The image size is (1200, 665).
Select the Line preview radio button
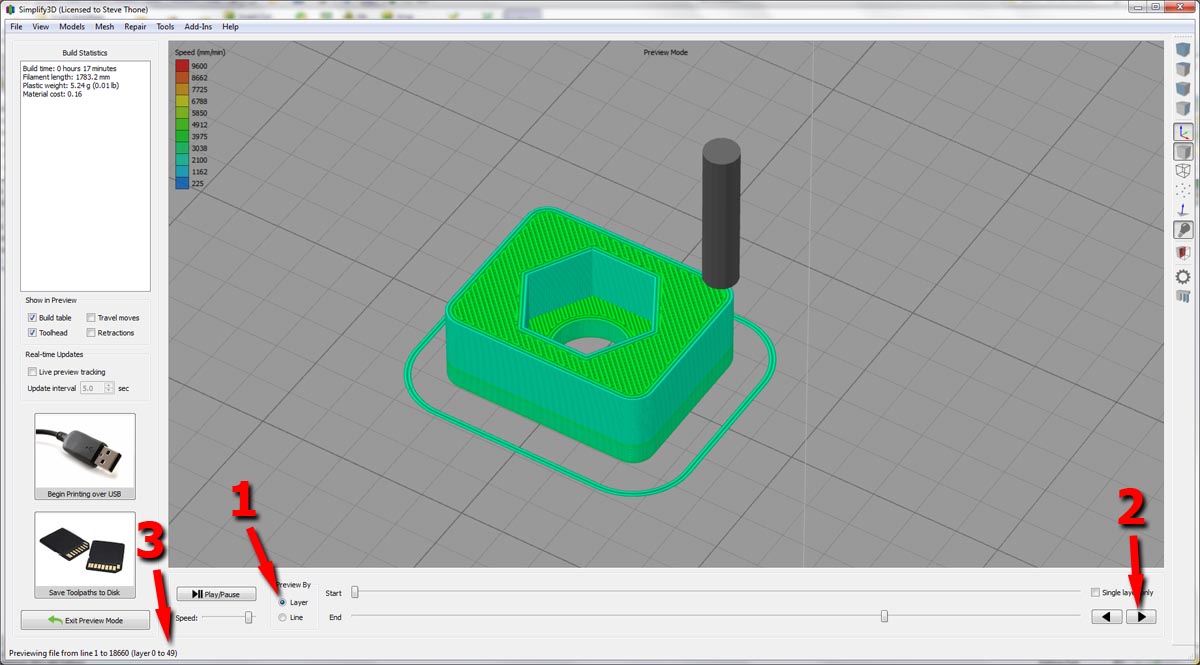pyautogui.click(x=283, y=618)
